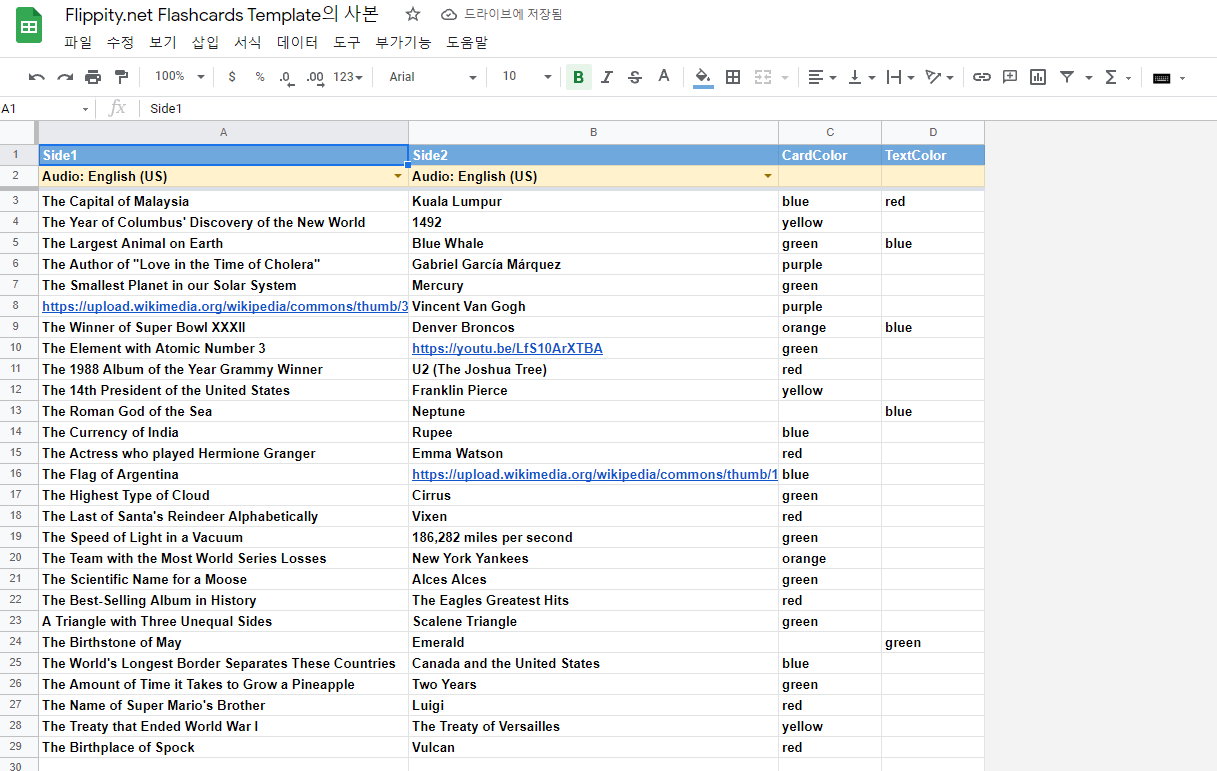Click the Merge cells icon
1217x771 pixels.
click(763, 77)
